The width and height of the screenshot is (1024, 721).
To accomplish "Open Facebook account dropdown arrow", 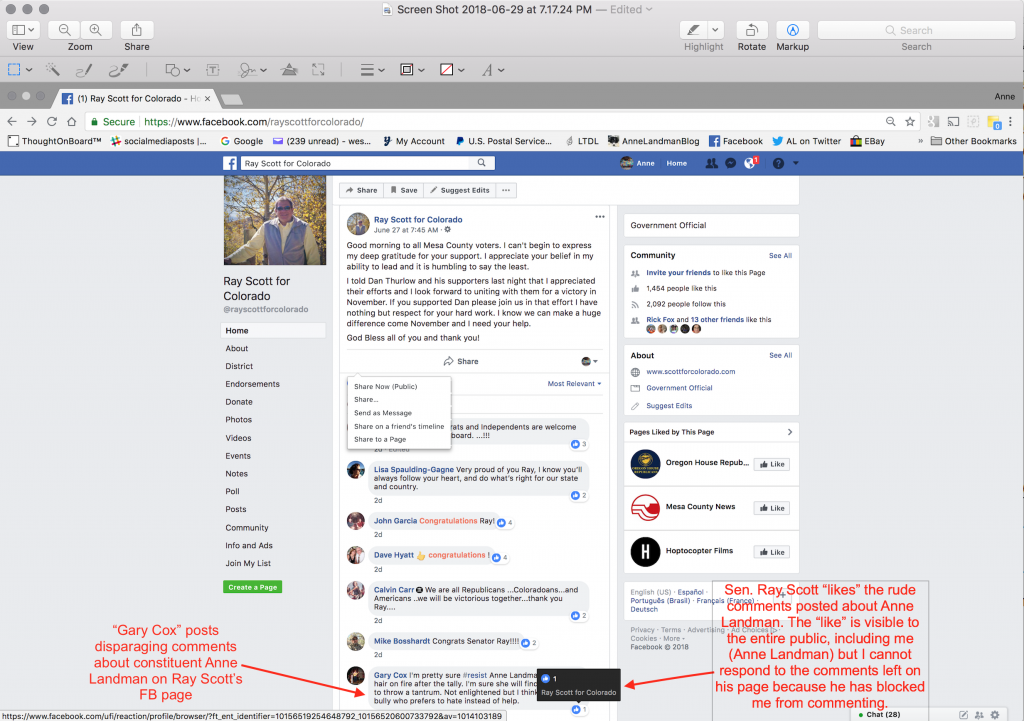I will coord(795,163).
